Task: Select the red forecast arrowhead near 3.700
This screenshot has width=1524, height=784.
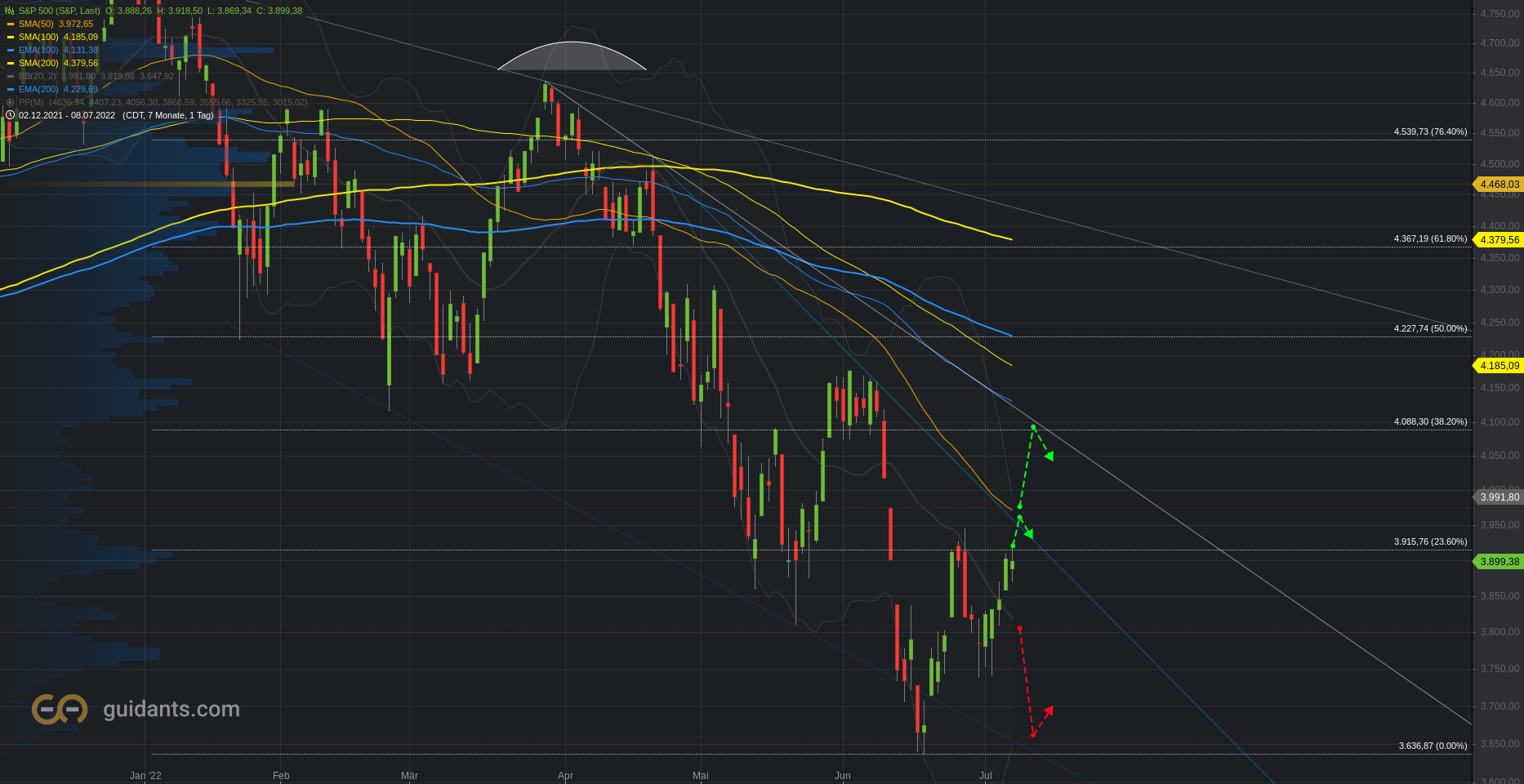Action: (1049, 711)
